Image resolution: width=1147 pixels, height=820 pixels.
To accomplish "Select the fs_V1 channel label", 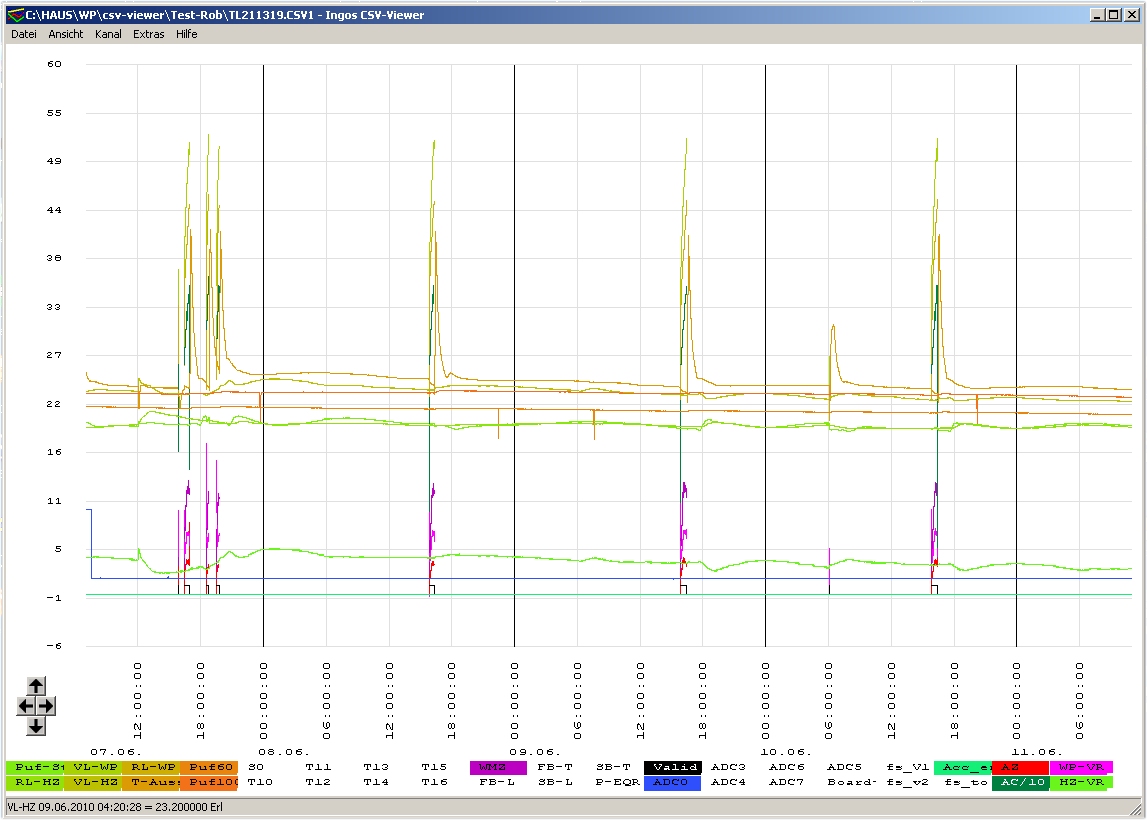I will point(907,767).
